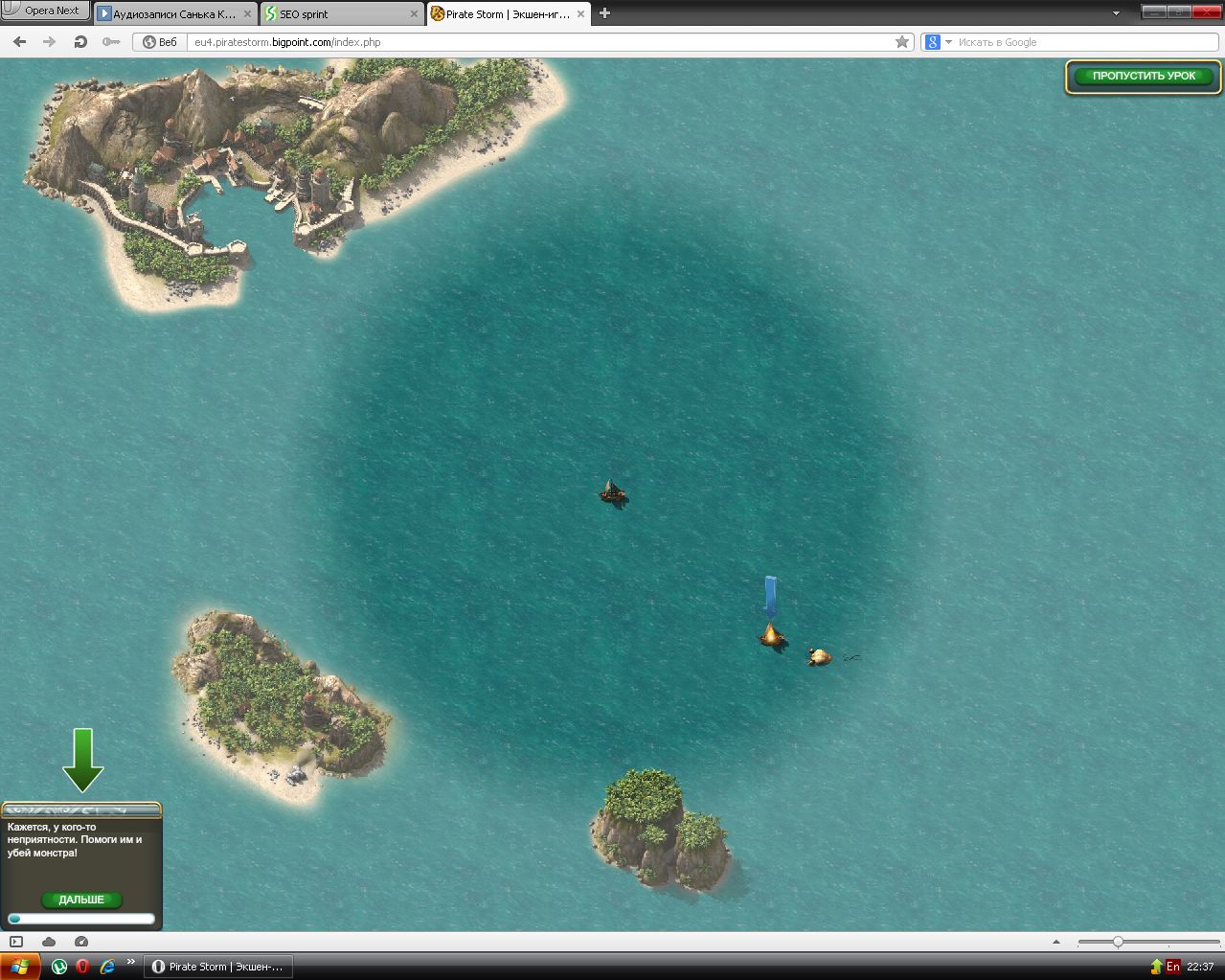Image resolution: width=1225 pixels, height=980 pixels.
Task: Select the player pirate ship
Action: [613, 492]
